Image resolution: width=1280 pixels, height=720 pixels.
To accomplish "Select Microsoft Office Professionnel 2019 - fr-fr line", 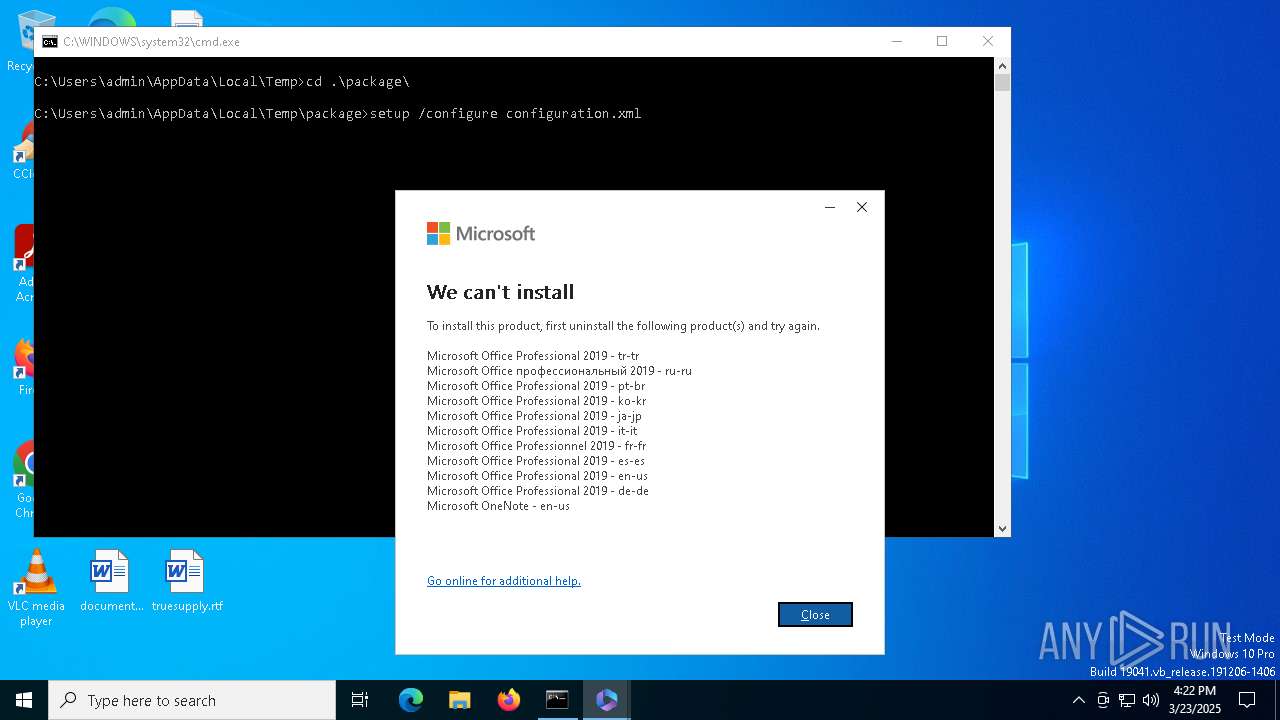I will [536, 446].
